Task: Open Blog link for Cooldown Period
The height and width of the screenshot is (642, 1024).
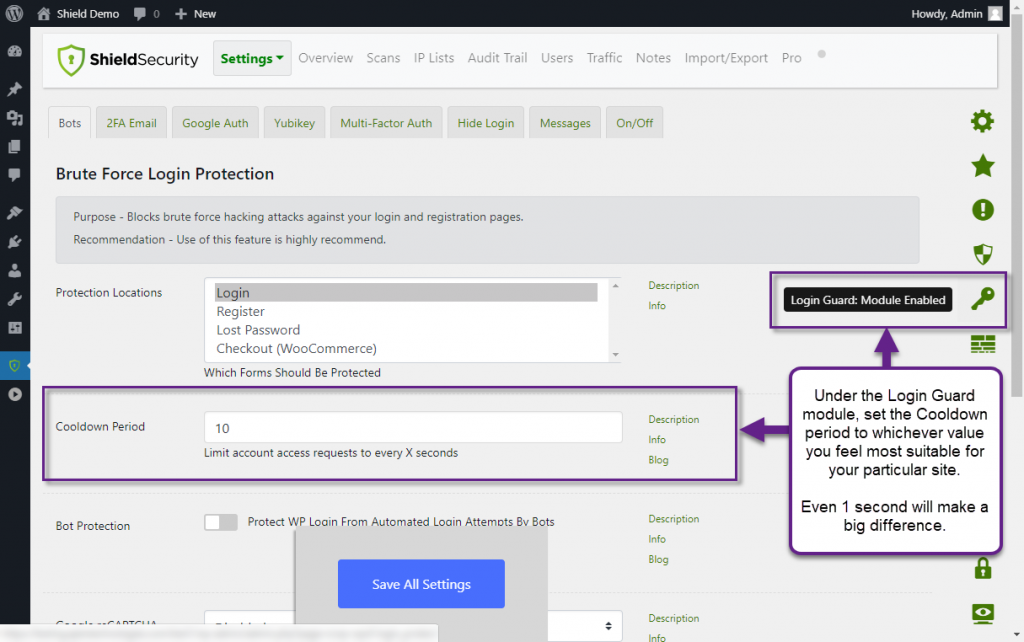Action: click(658, 460)
